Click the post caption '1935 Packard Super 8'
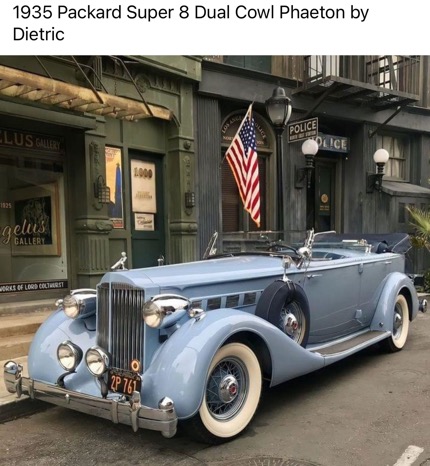This screenshot has width=430, height=466. [101, 12]
